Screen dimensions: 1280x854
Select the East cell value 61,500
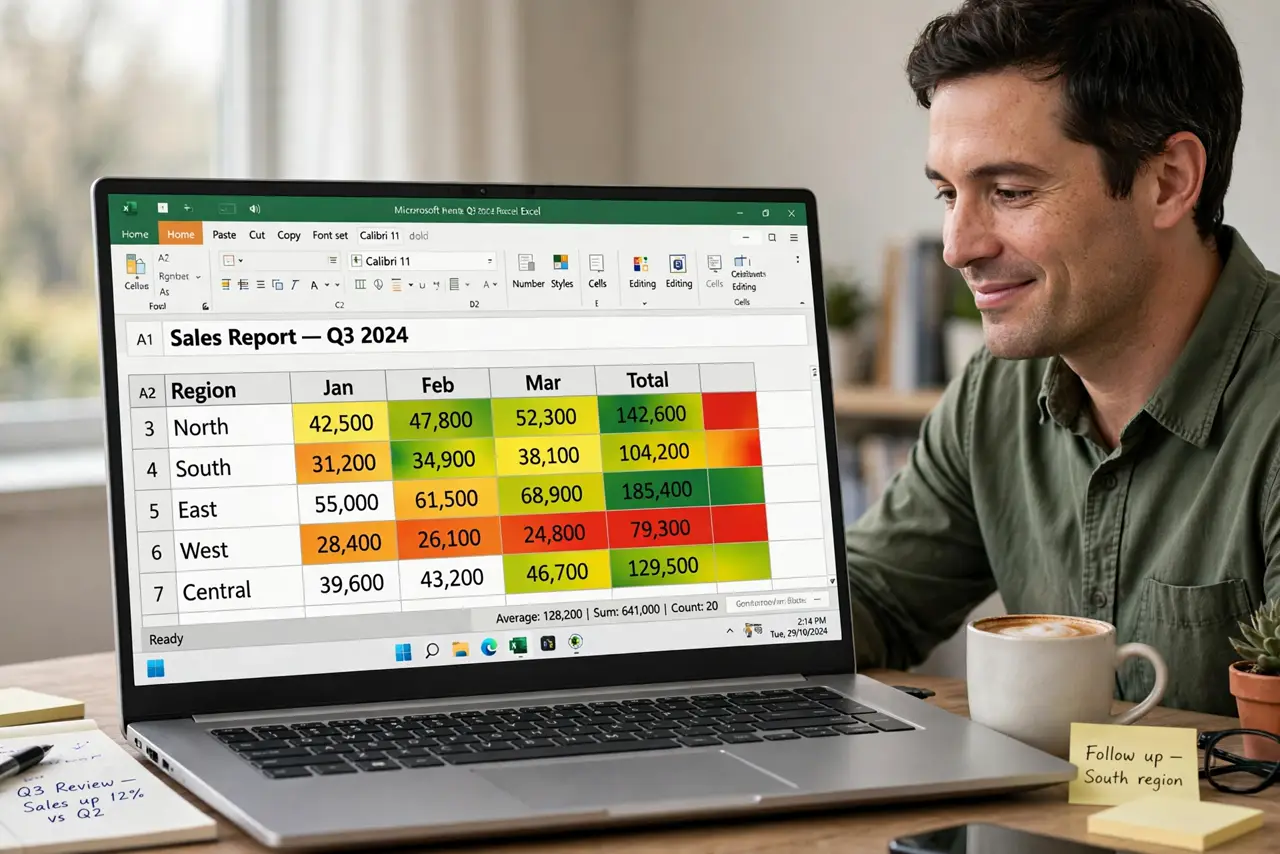[448, 499]
